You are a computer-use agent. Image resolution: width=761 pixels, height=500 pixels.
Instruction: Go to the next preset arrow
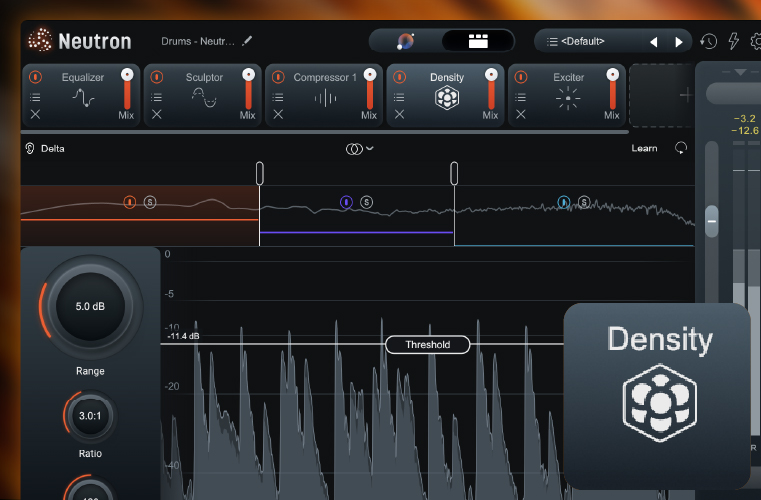point(679,42)
